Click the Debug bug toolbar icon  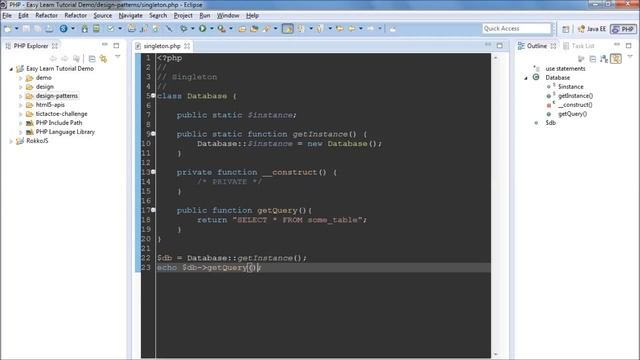click(184, 29)
